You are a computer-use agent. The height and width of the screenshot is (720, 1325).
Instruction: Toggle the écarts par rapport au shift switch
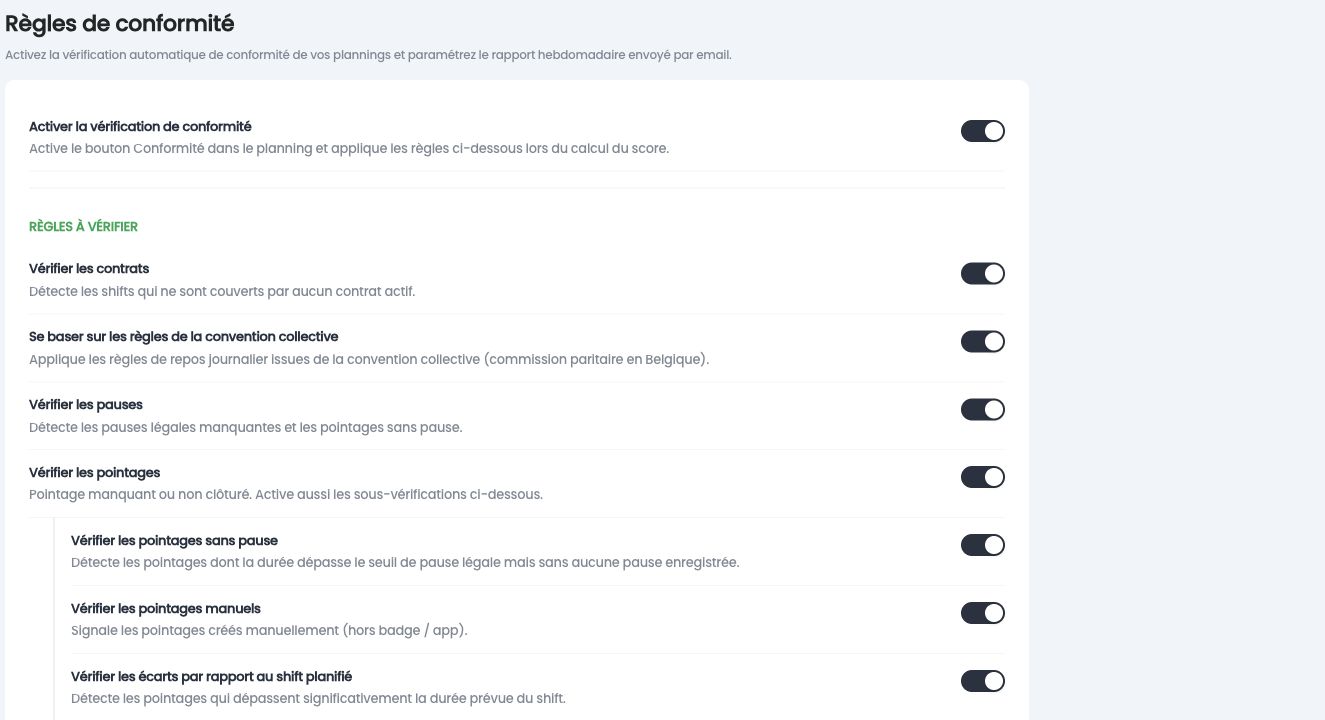982,681
